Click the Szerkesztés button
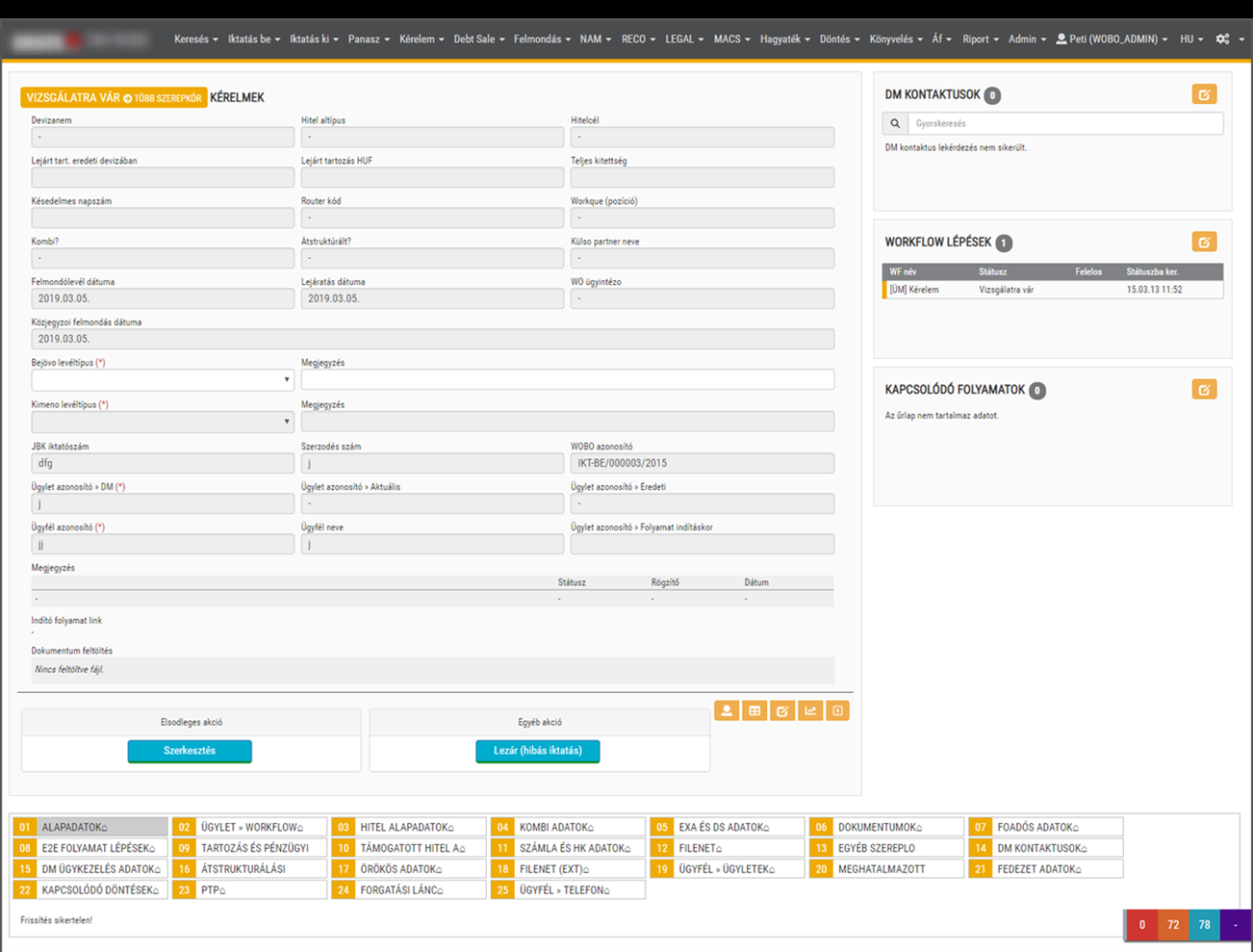 click(190, 751)
